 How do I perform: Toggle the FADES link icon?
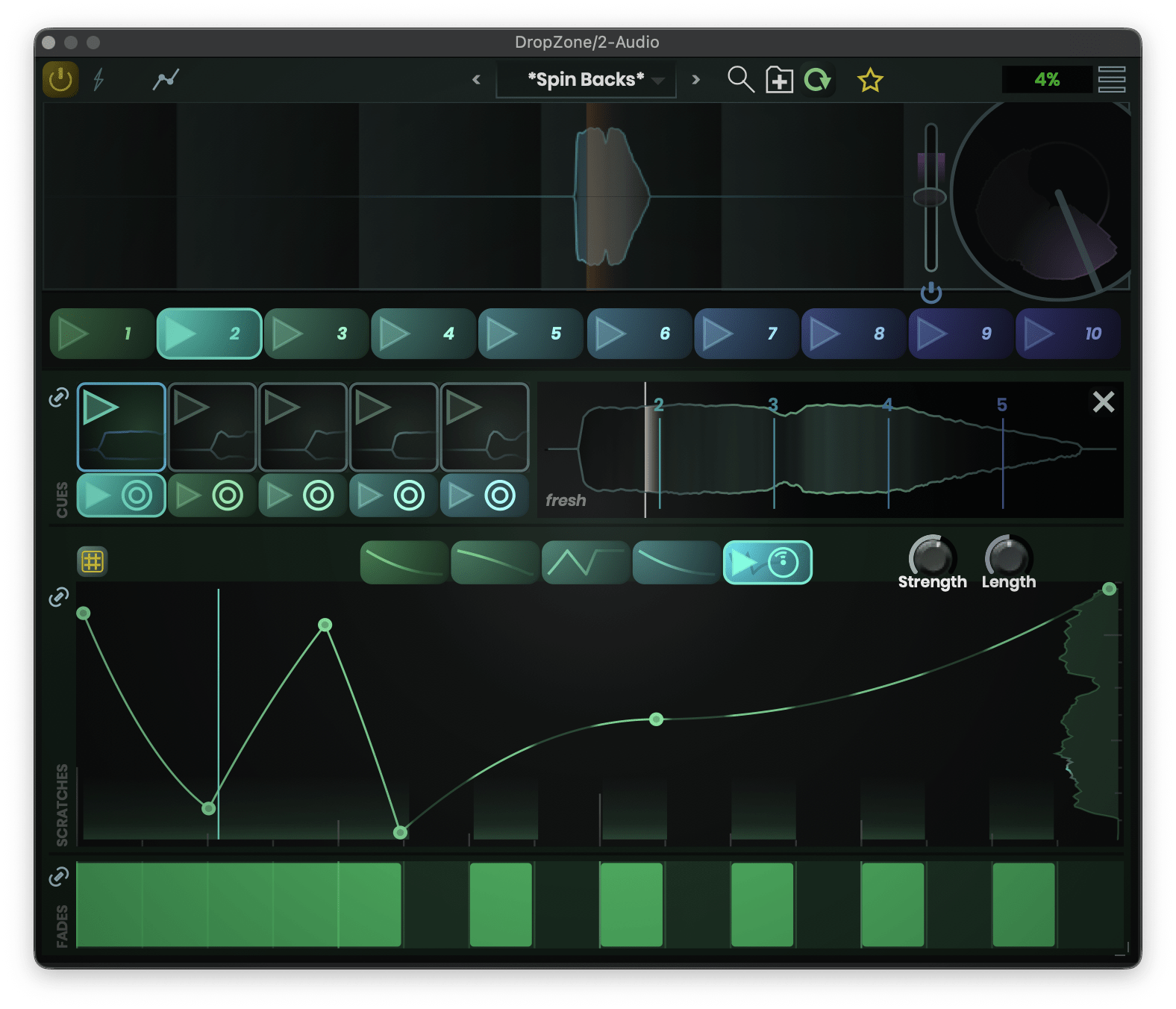(59, 876)
